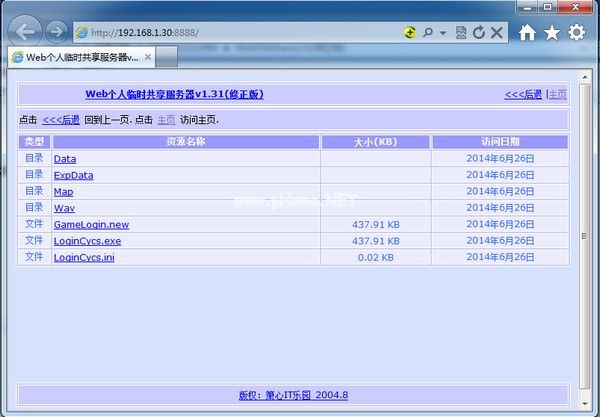Download the GameLogin.new file
Screen dimensions: 600x417
pos(91,224)
